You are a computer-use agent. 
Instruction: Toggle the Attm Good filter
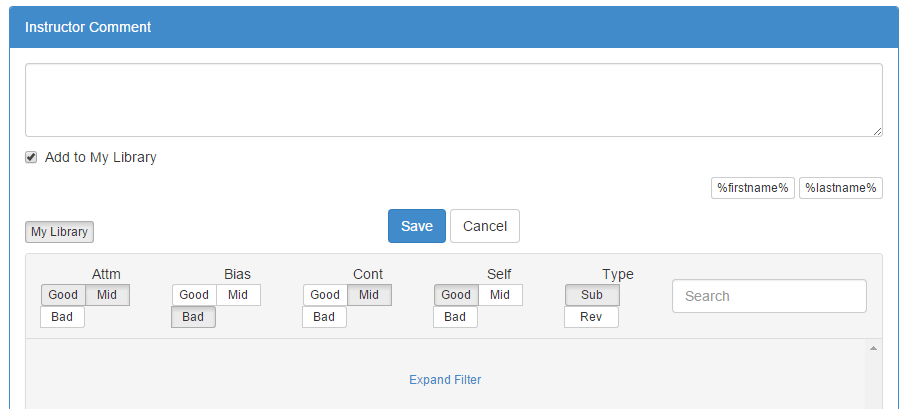pyautogui.click(x=63, y=295)
